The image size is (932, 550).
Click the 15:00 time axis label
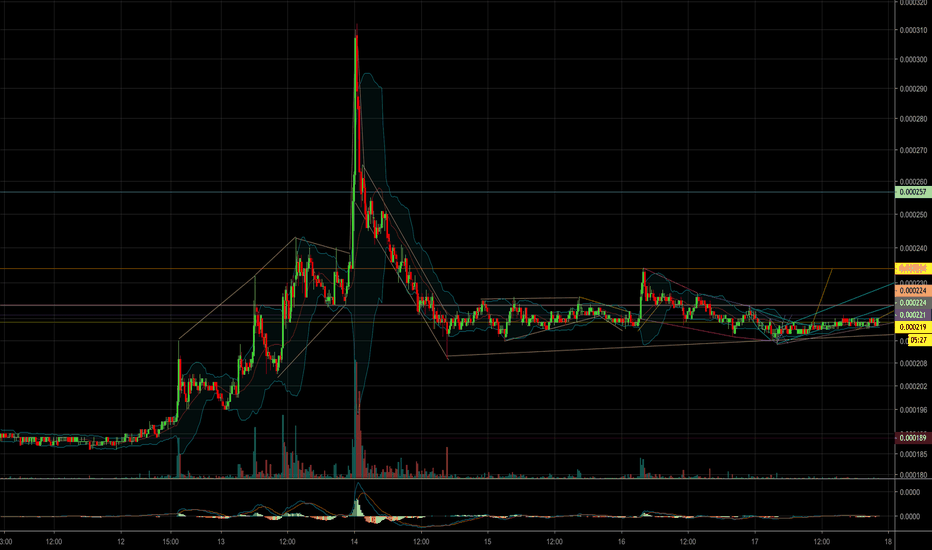(x=171, y=542)
